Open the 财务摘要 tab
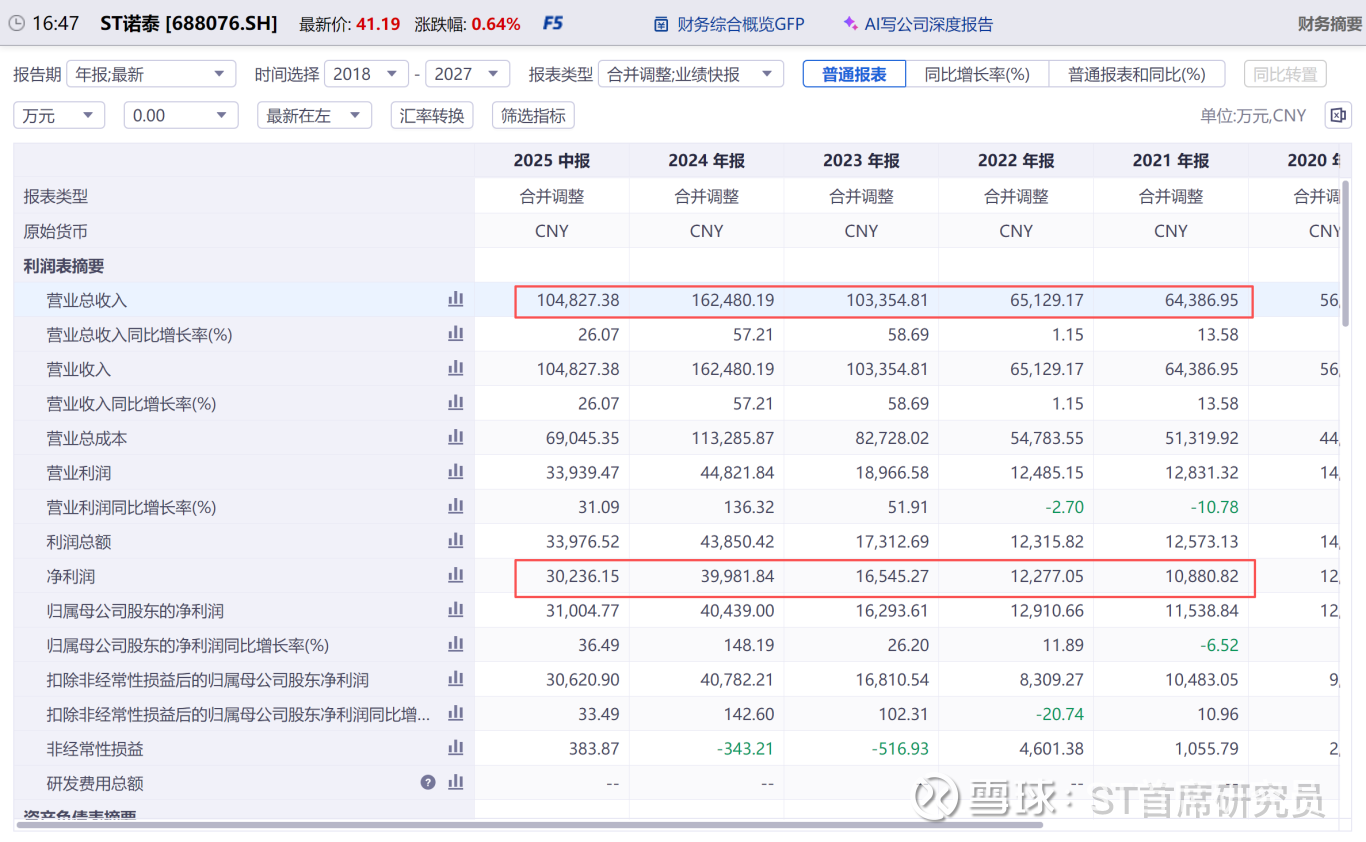1366x842 pixels. point(1329,23)
